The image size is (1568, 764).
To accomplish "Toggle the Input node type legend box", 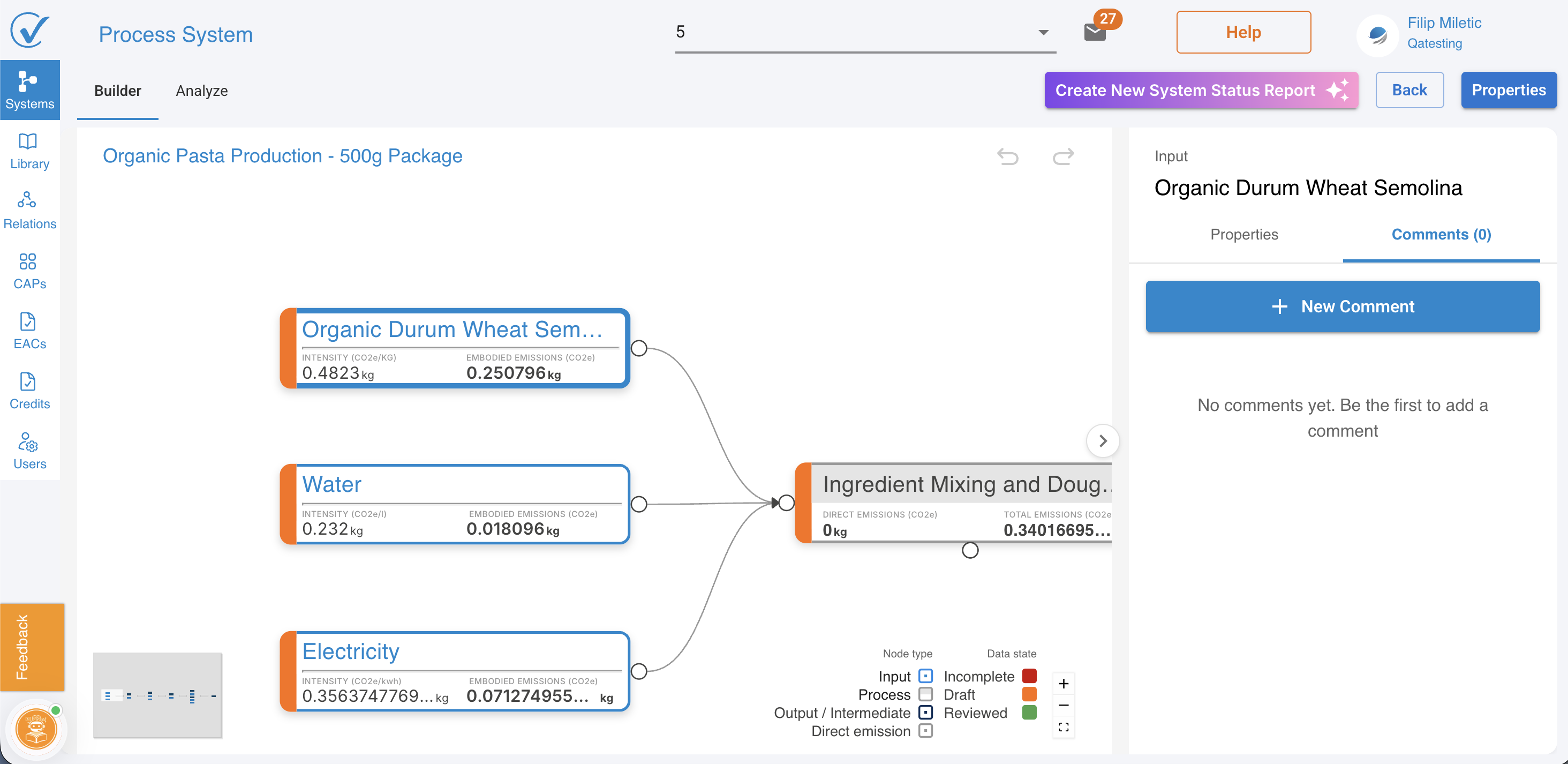I will coord(925,676).
